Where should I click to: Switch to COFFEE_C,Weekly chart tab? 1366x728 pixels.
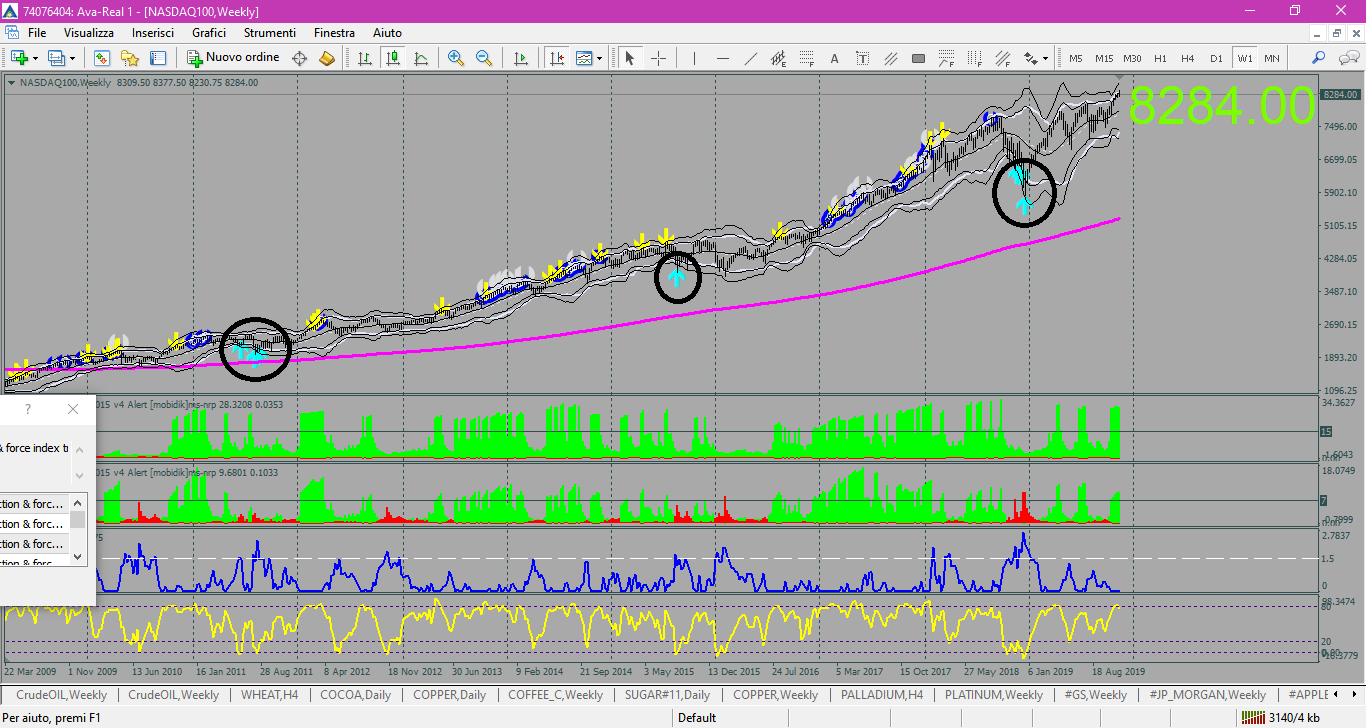555,695
